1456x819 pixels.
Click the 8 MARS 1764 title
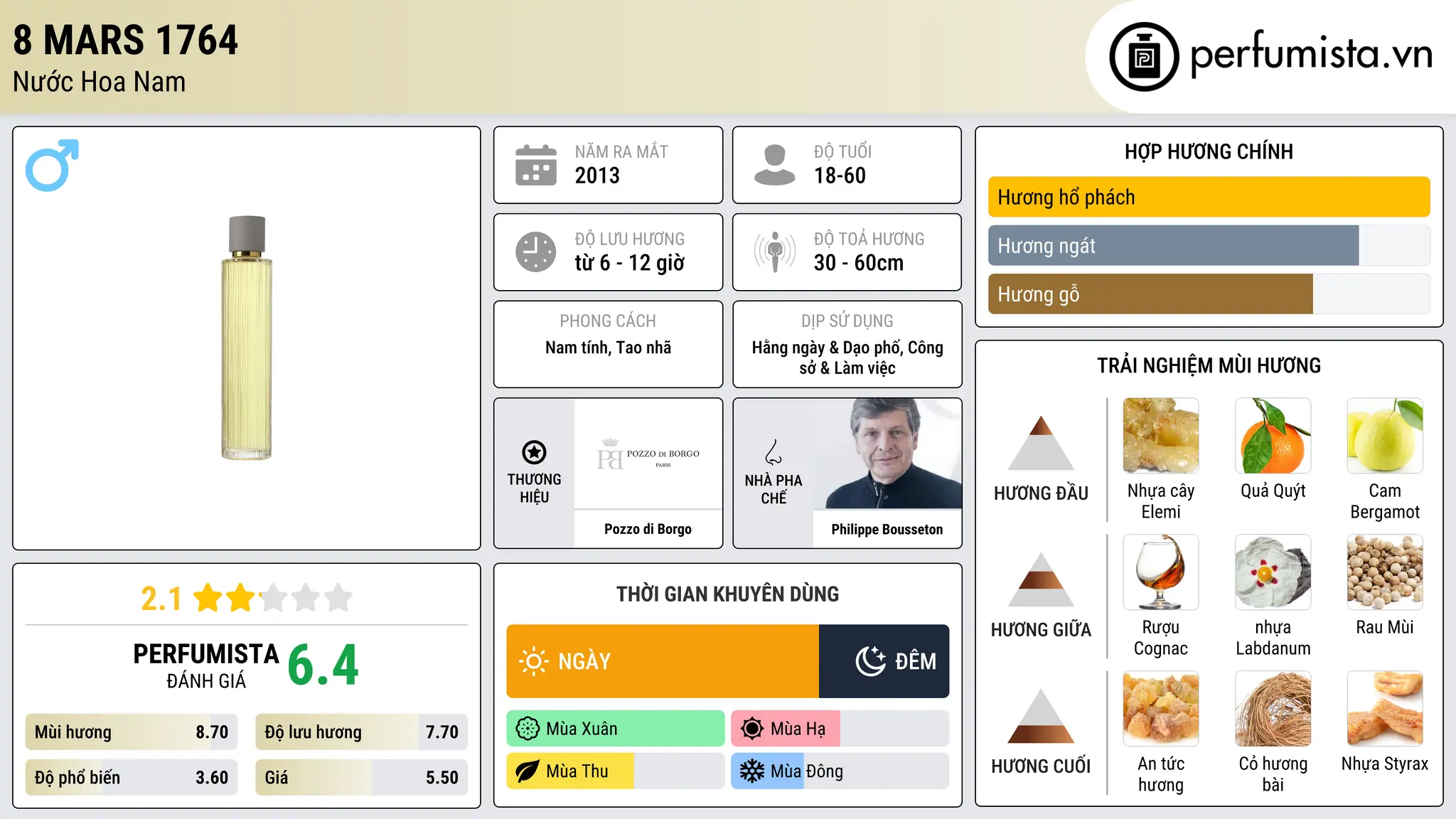pos(126,41)
